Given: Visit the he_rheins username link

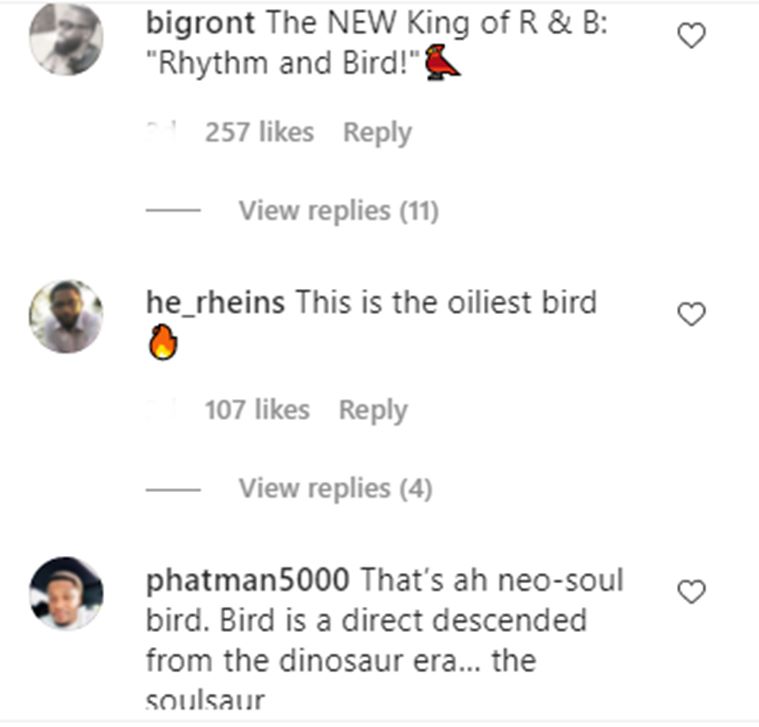Looking at the screenshot, I should pyautogui.click(x=215, y=302).
